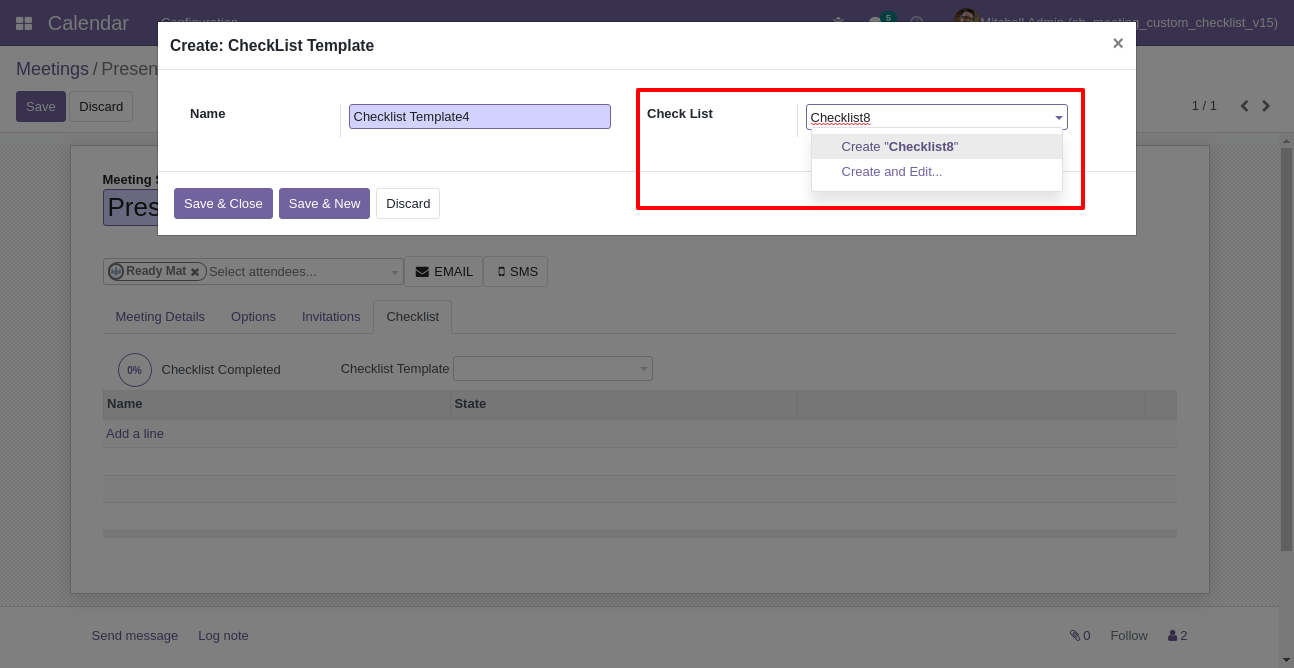Choose Create and Edit... option

[936, 172]
